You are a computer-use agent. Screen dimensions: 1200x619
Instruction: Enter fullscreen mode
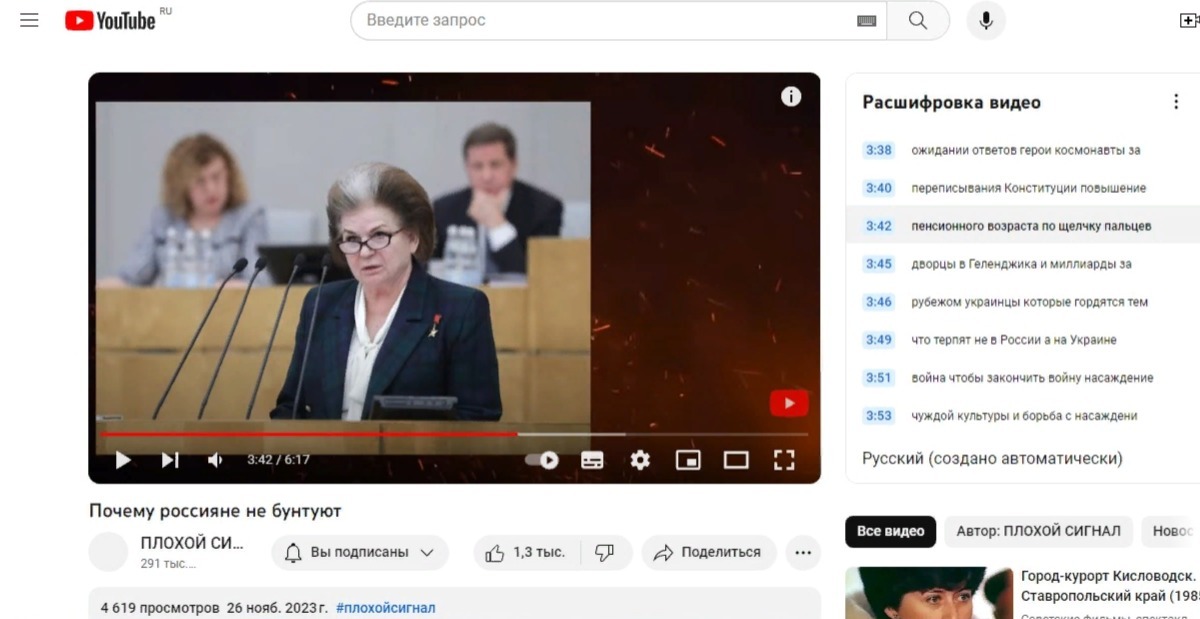pos(786,460)
